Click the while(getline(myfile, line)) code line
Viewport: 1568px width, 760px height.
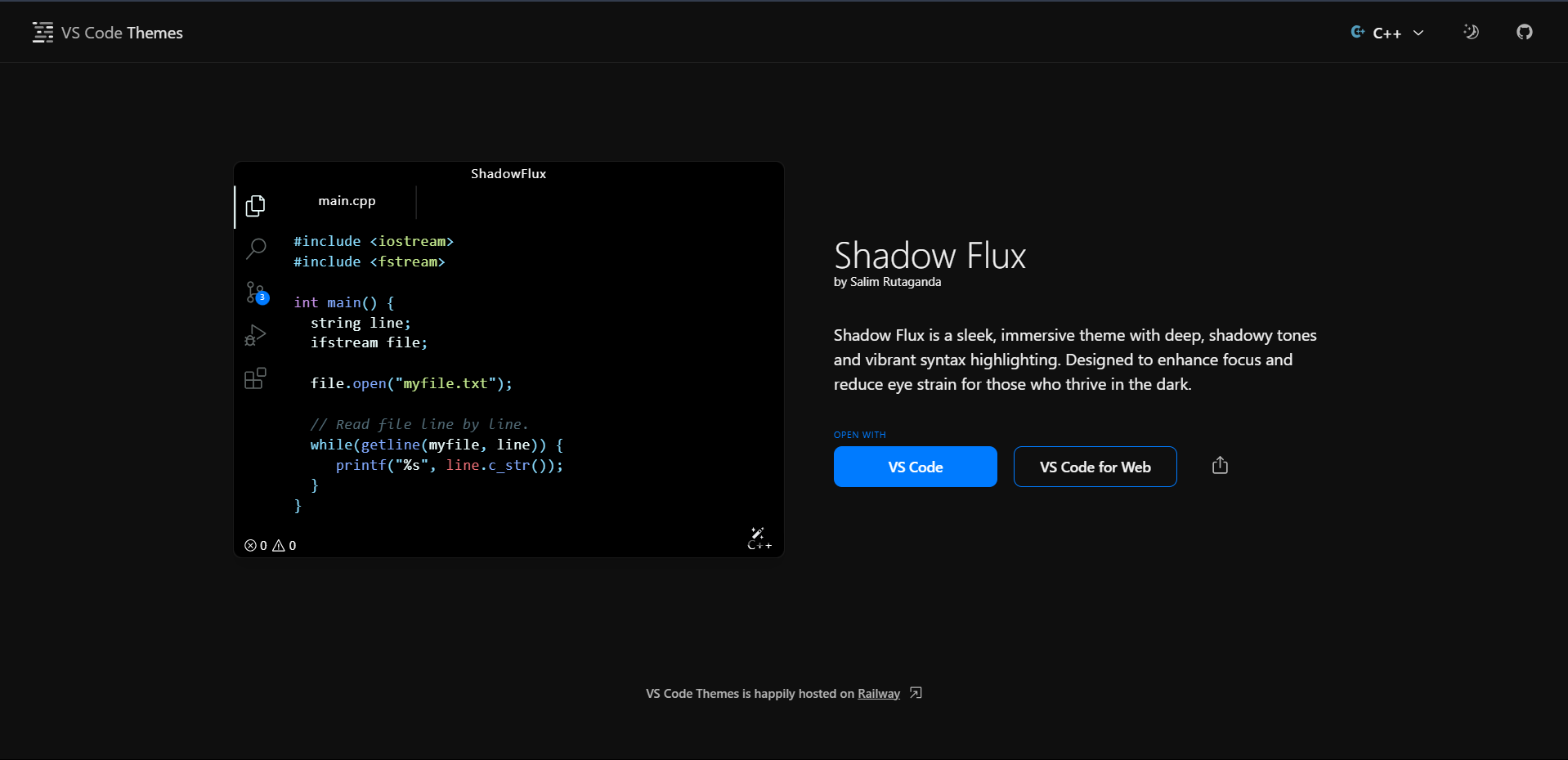tap(437, 445)
